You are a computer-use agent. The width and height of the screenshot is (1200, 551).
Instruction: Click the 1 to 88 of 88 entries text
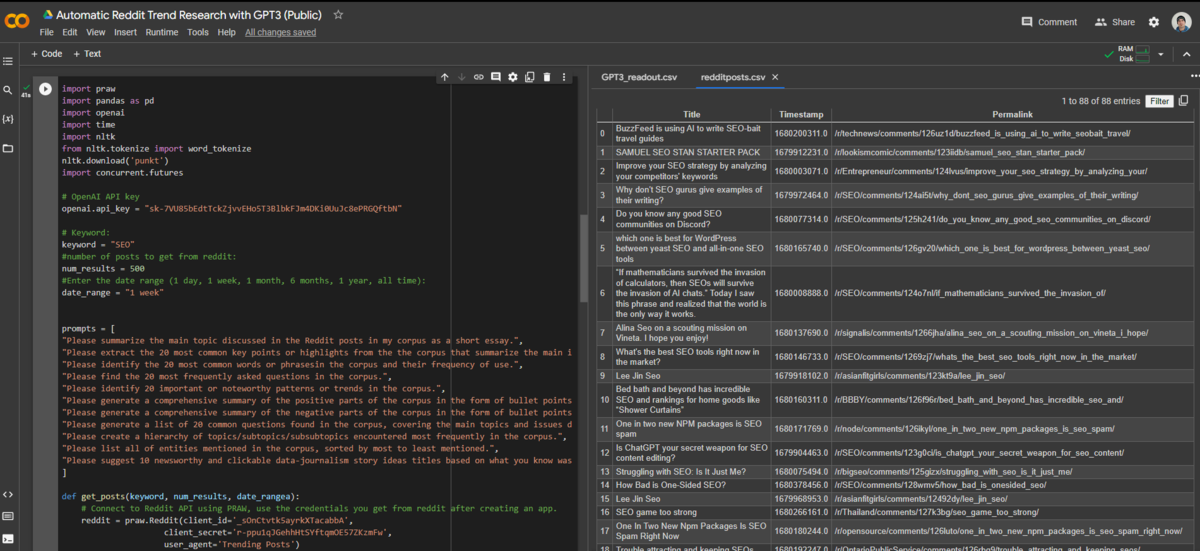[x=1100, y=101]
